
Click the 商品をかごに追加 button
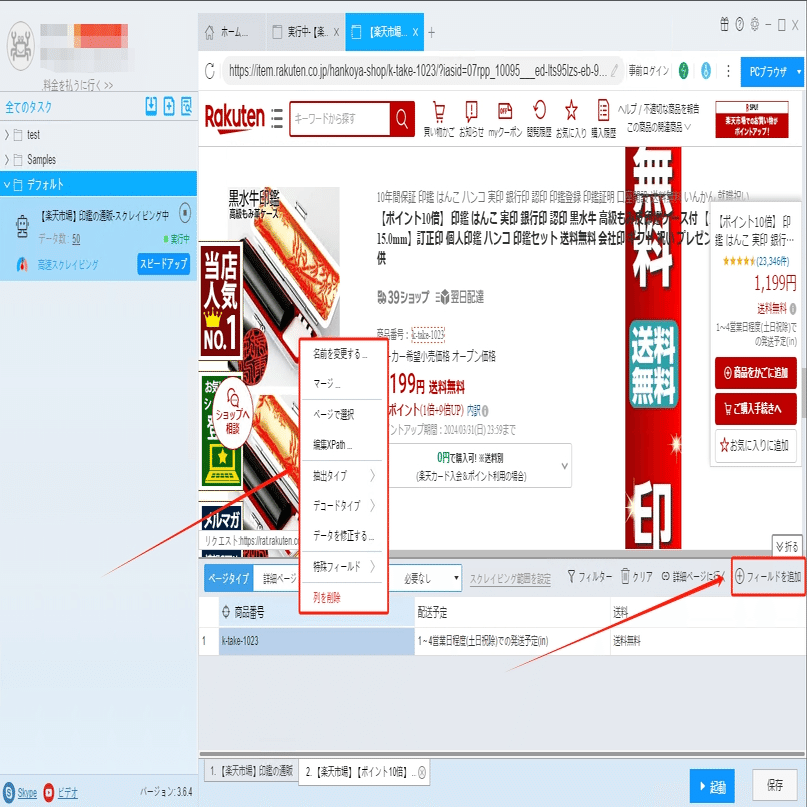click(756, 373)
